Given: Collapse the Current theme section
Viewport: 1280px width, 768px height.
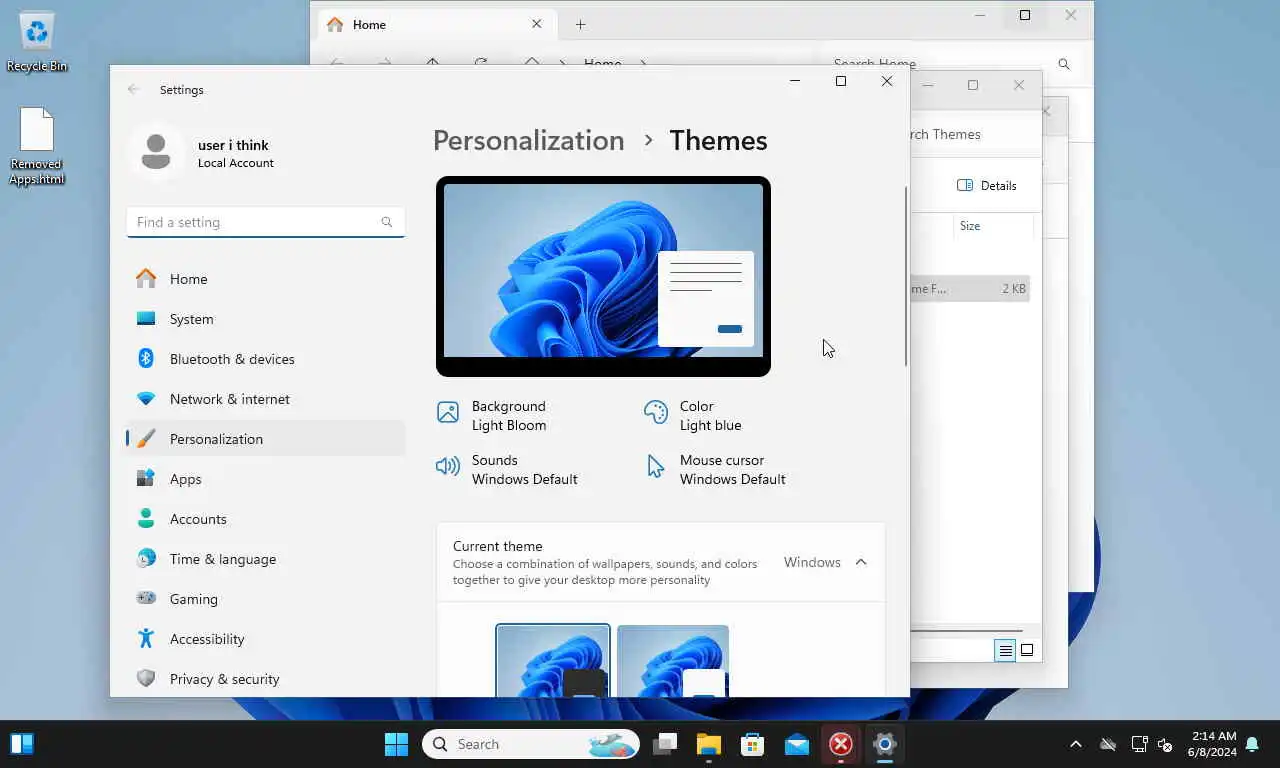Looking at the screenshot, I should pos(861,562).
